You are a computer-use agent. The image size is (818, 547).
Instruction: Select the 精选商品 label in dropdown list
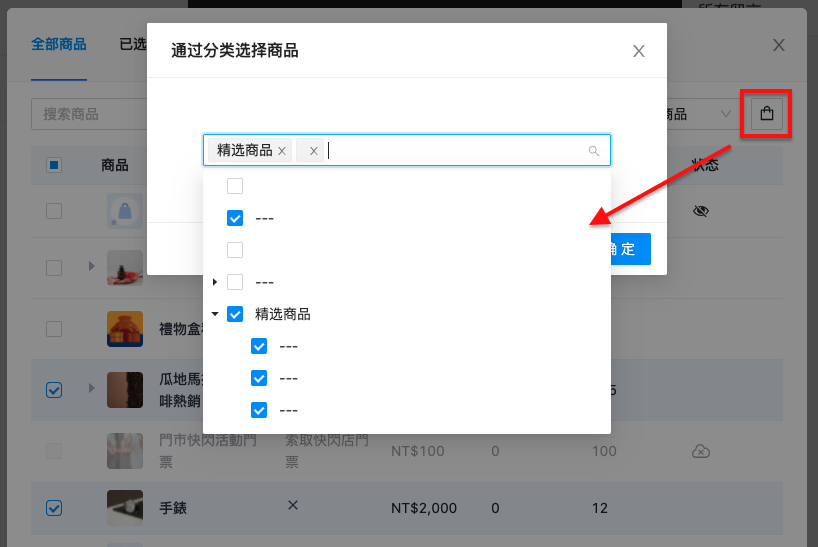(283, 314)
